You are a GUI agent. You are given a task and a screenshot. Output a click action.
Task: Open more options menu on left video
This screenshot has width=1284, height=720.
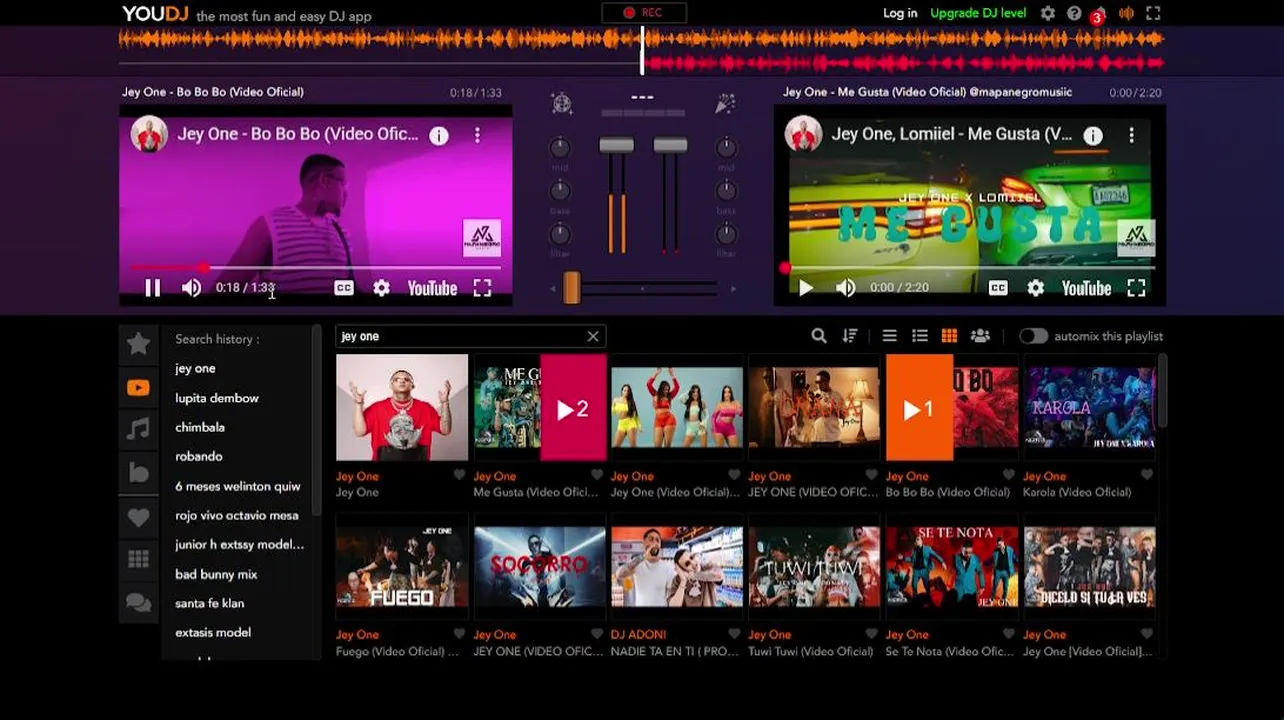pyautogui.click(x=477, y=135)
